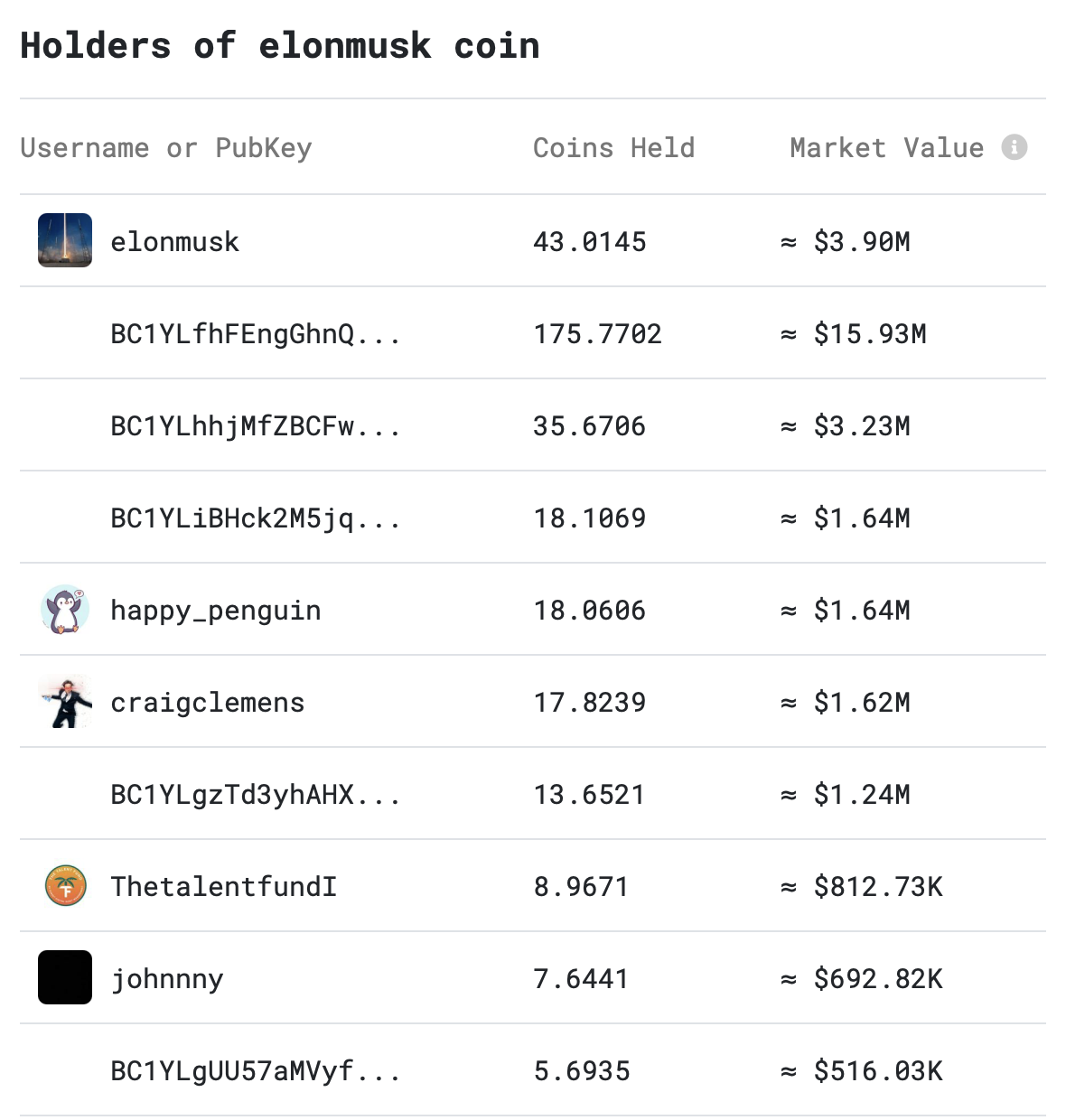Click ThetalentfundI orange palm logo

(65, 885)
